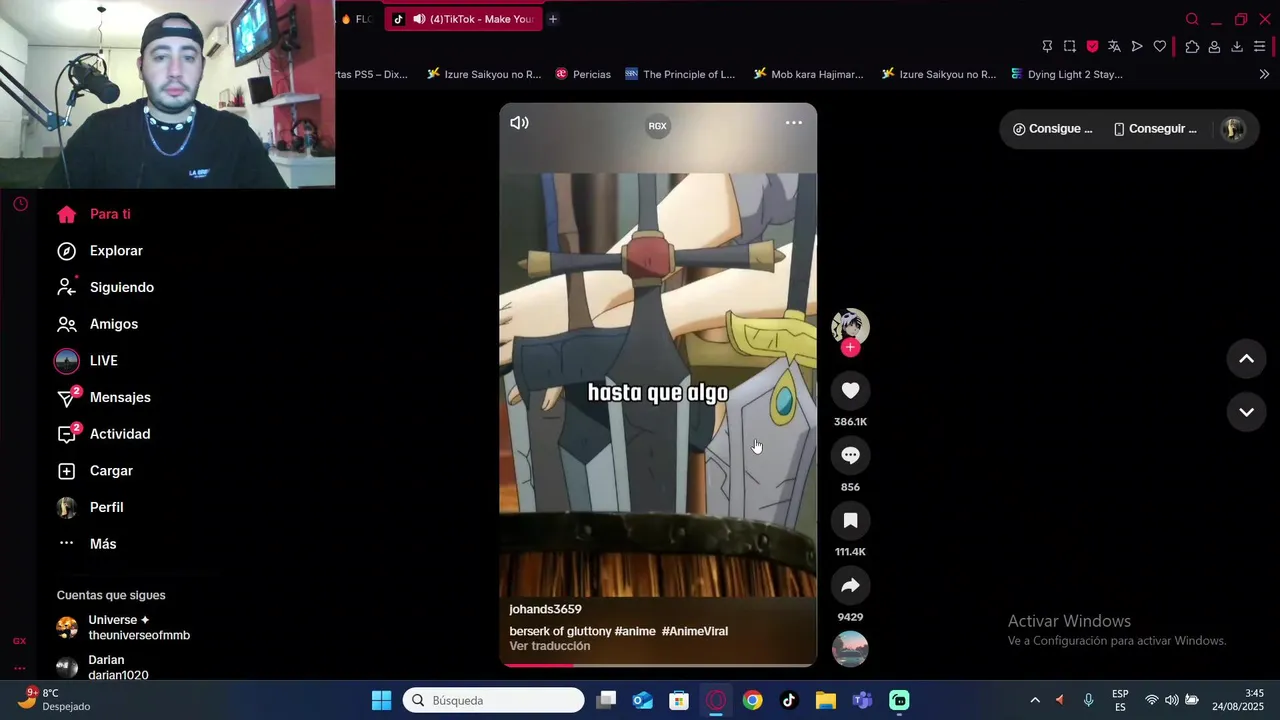
Task: Open The Principle of L... bookmark
Action: pos(680,74)
